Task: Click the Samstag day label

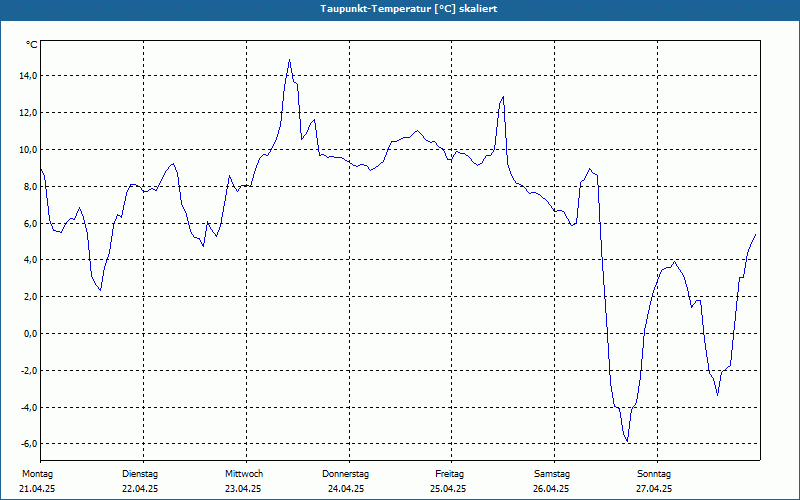Action: click(552, 474)
